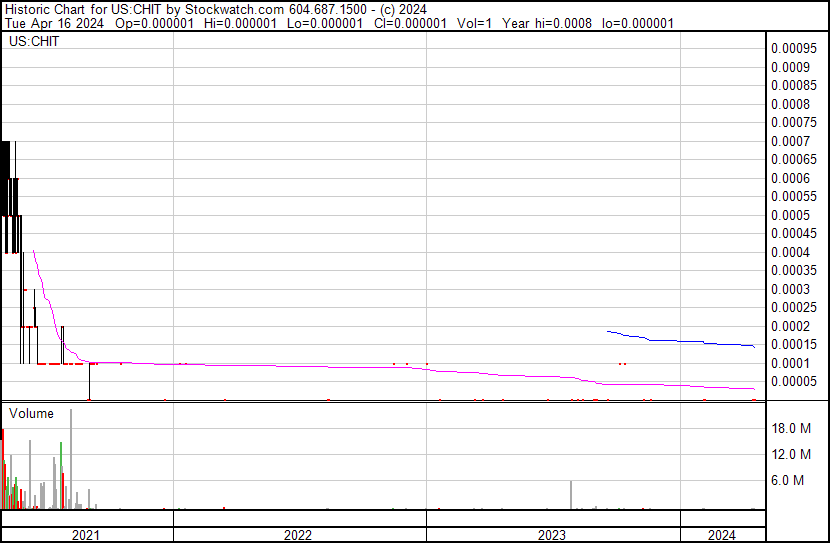Select the 2024 year label on timeline
The image size is (830, 543).
tap(722, 535)
